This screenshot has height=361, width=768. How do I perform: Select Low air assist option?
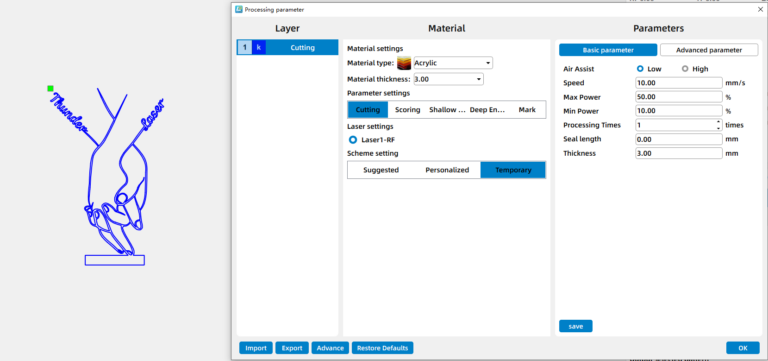click(x=640, y=69)
